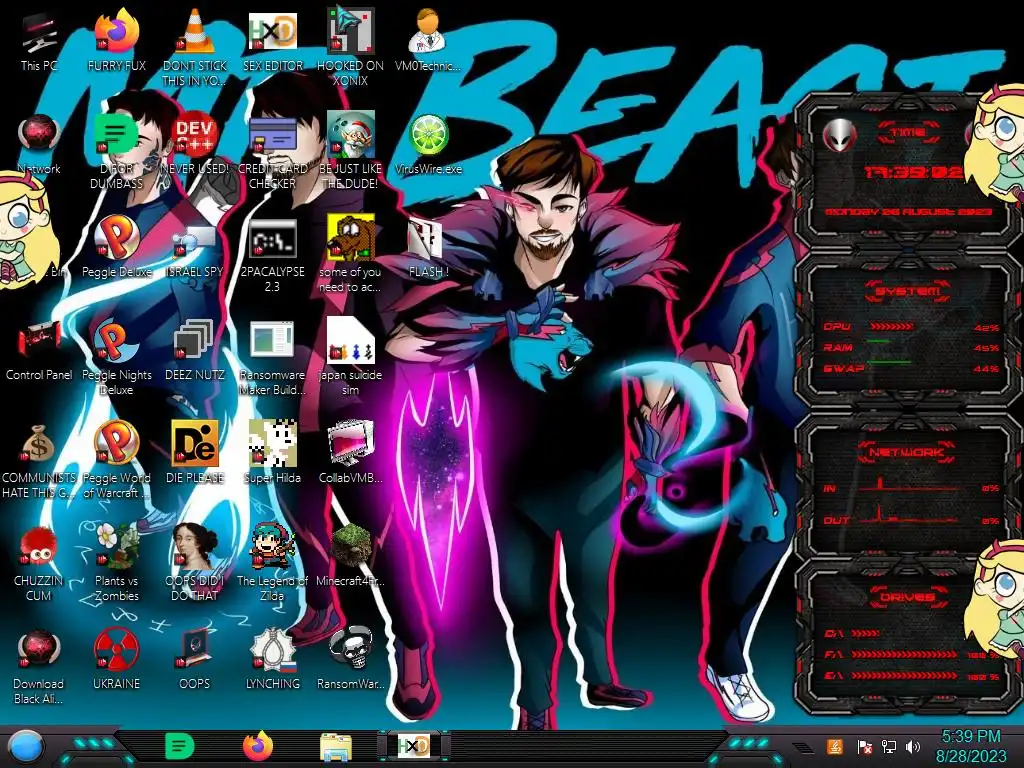Launch the Peggle World of Warcraft shortcut
The image size is (1024, 768).
(x=117, y=460)
